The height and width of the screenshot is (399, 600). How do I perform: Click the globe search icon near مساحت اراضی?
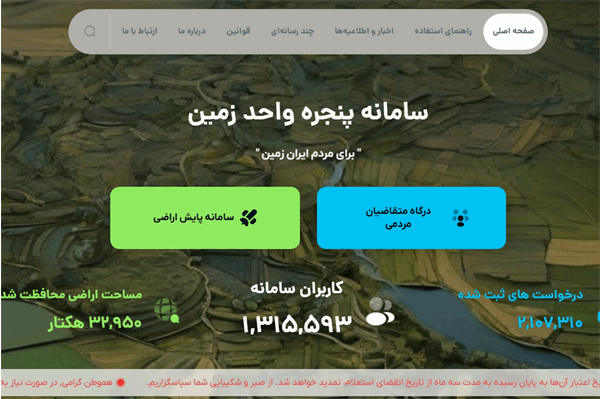pyautogui.click(x=167, y=311)
